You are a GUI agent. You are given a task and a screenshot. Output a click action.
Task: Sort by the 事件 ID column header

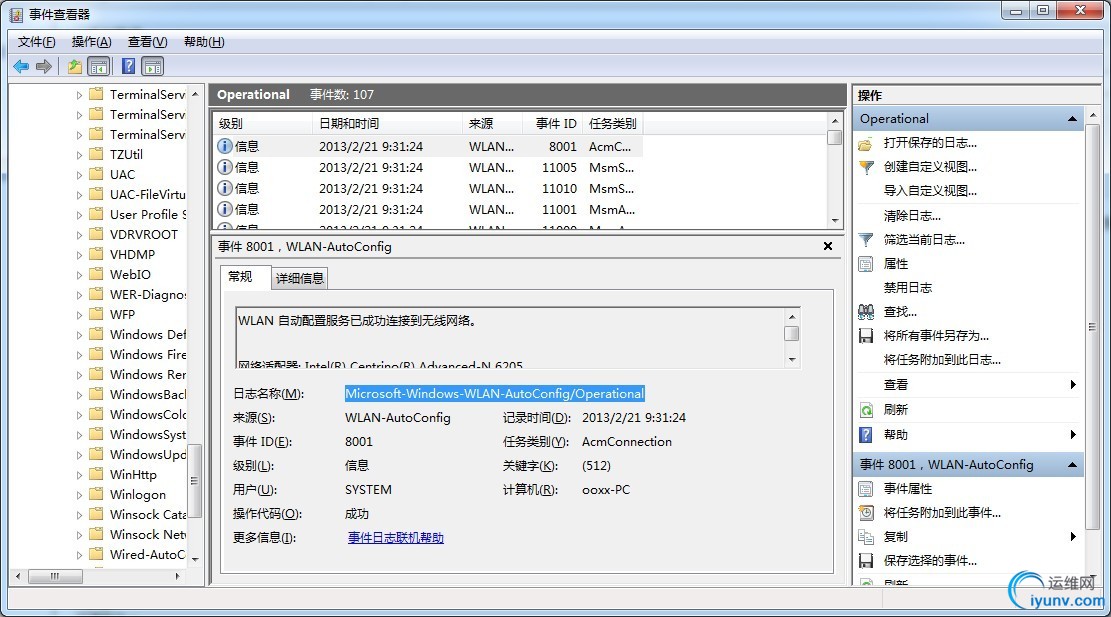click(x=553, y=123)
